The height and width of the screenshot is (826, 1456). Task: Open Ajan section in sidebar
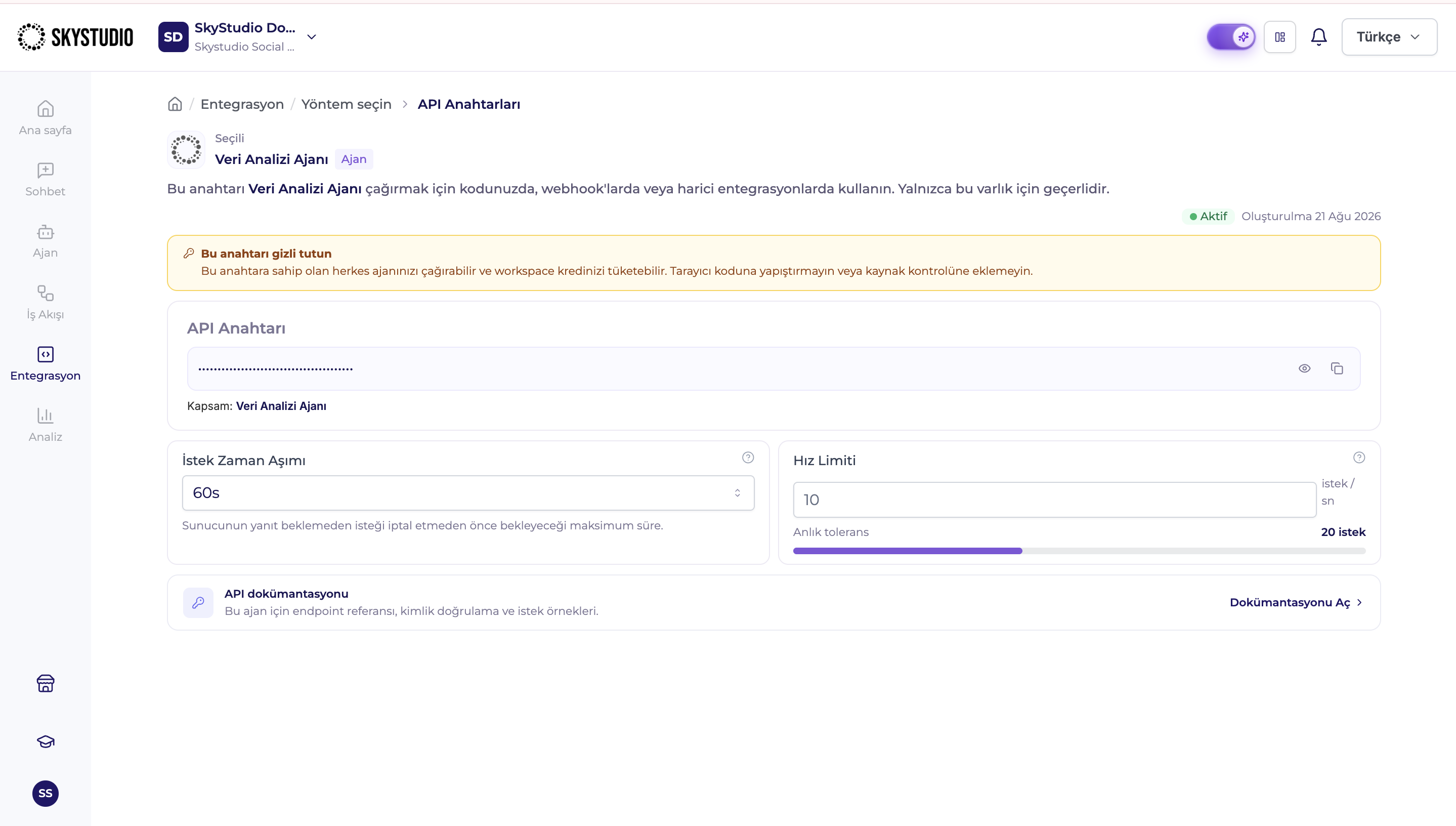tap(46, 241)
